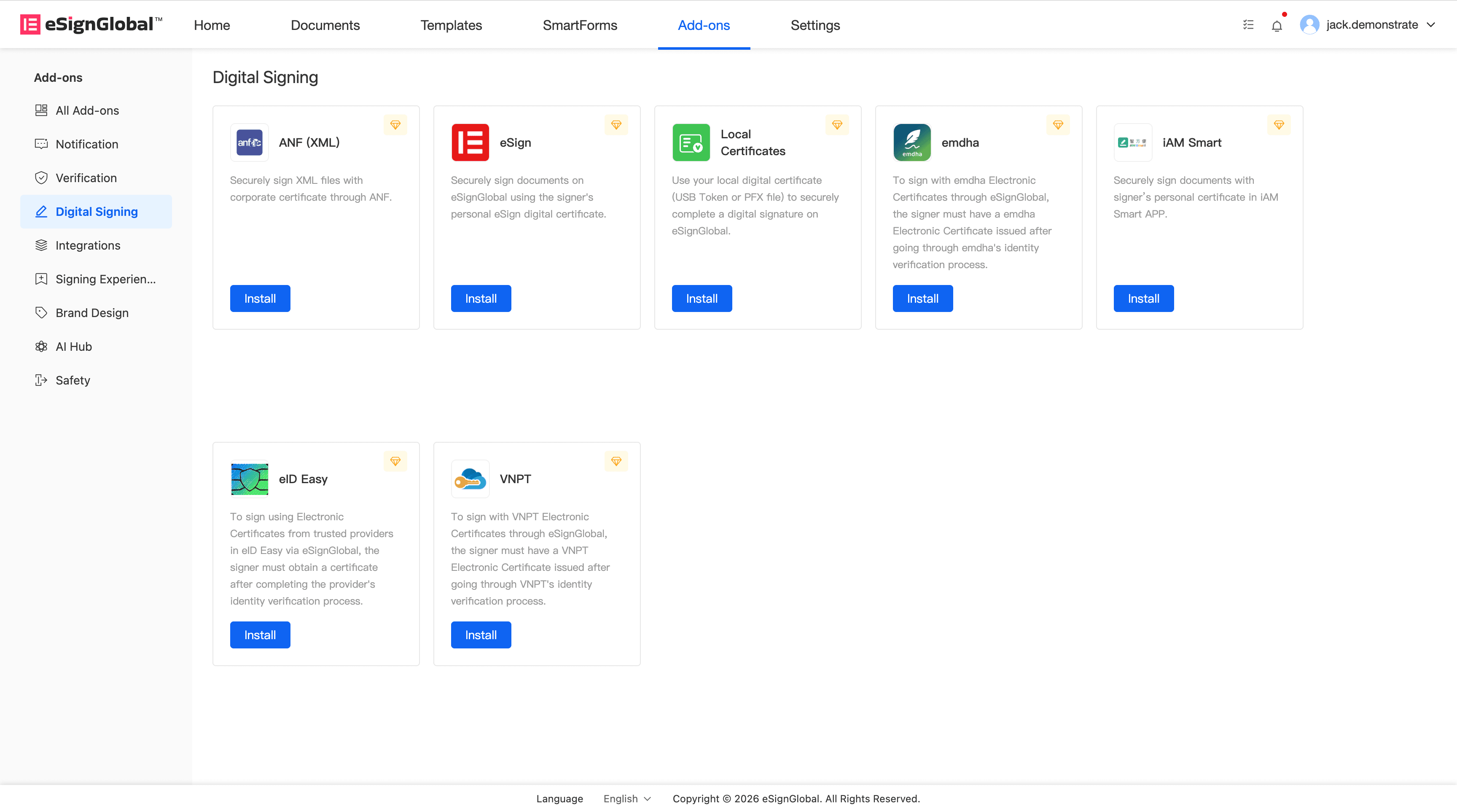Click the Brand Design tag icon
This screenshot has width=1457, height=812.
coord(41,313)
